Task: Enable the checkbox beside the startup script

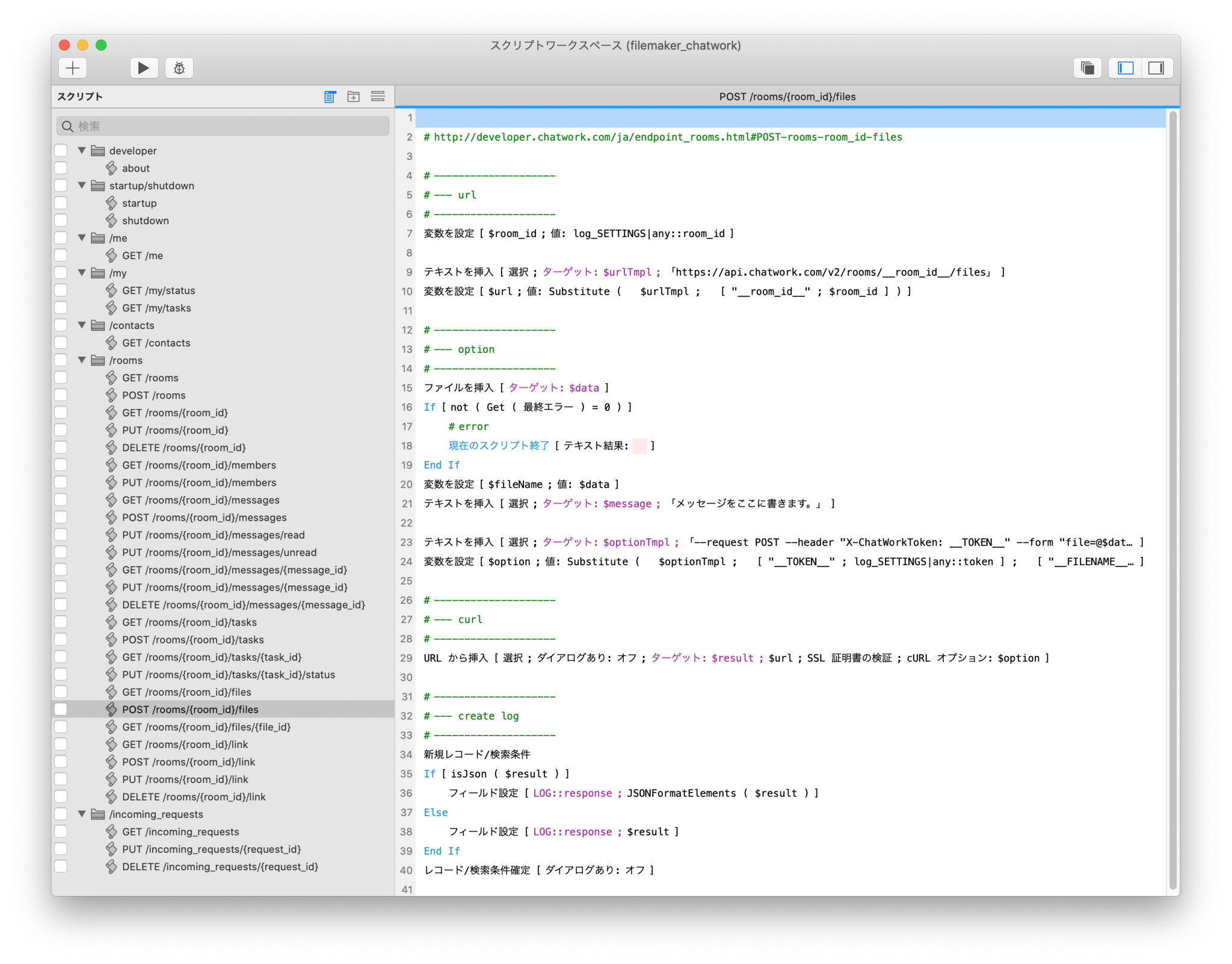Action: coord(61,203)
